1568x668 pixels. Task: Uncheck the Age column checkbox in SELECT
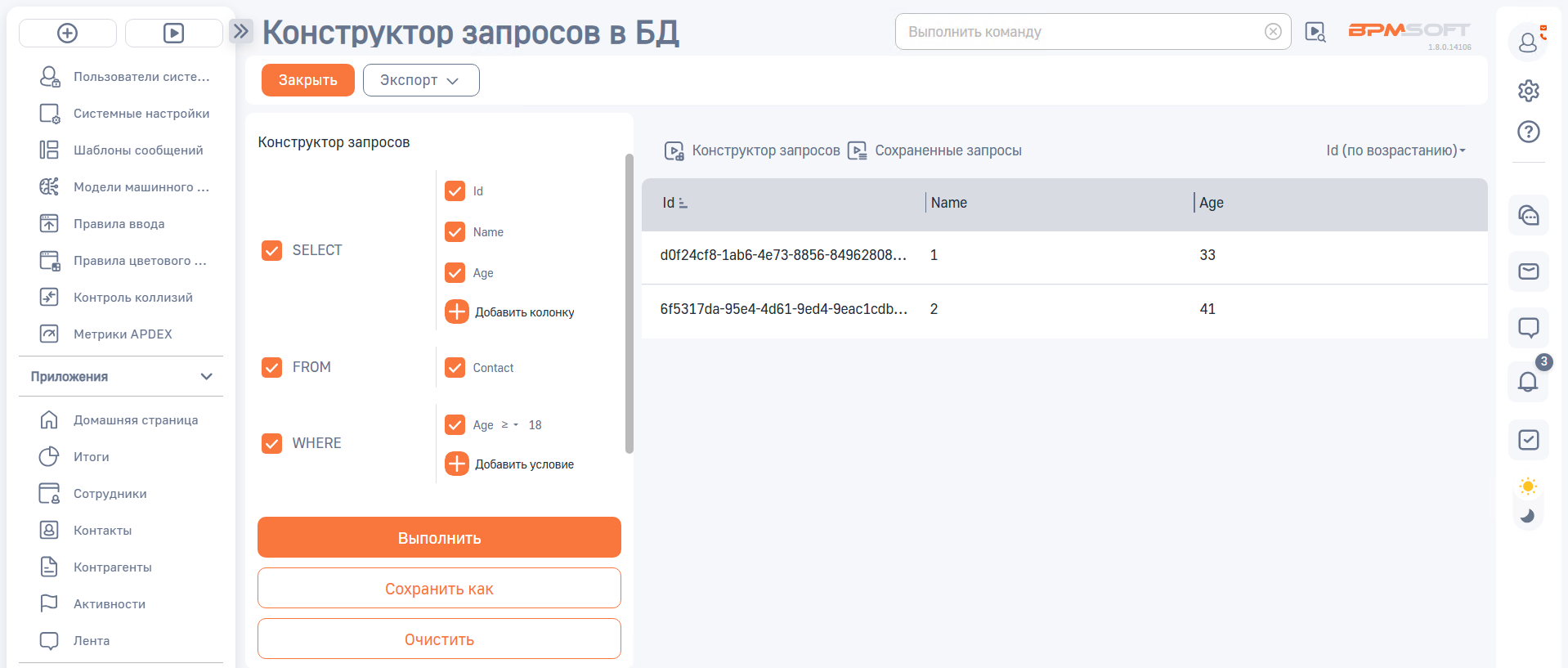(455, 273)
